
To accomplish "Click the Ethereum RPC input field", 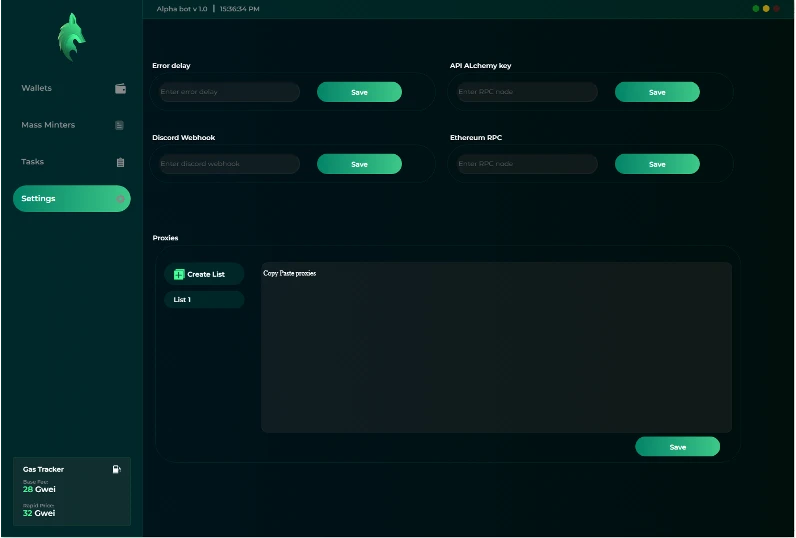I will [x=527, y=164].
